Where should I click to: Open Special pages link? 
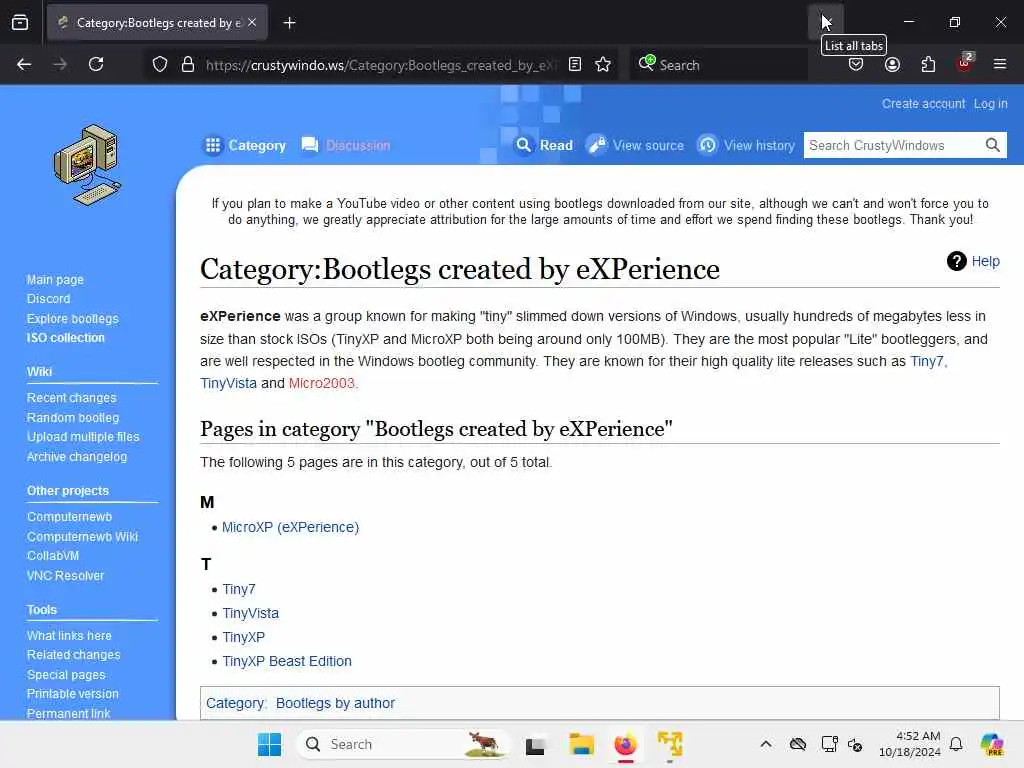pos(66,675)
